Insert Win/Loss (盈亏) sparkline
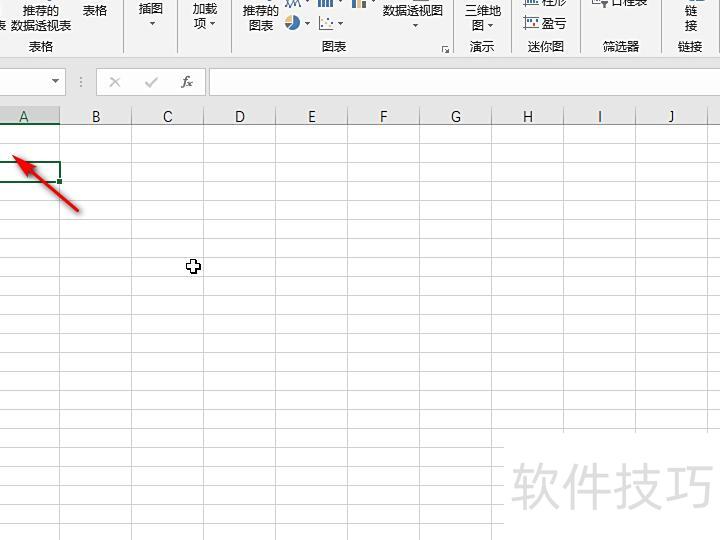The width and height of the screenshot is (720, 540). pyautogui.click(x=545, y=23)
